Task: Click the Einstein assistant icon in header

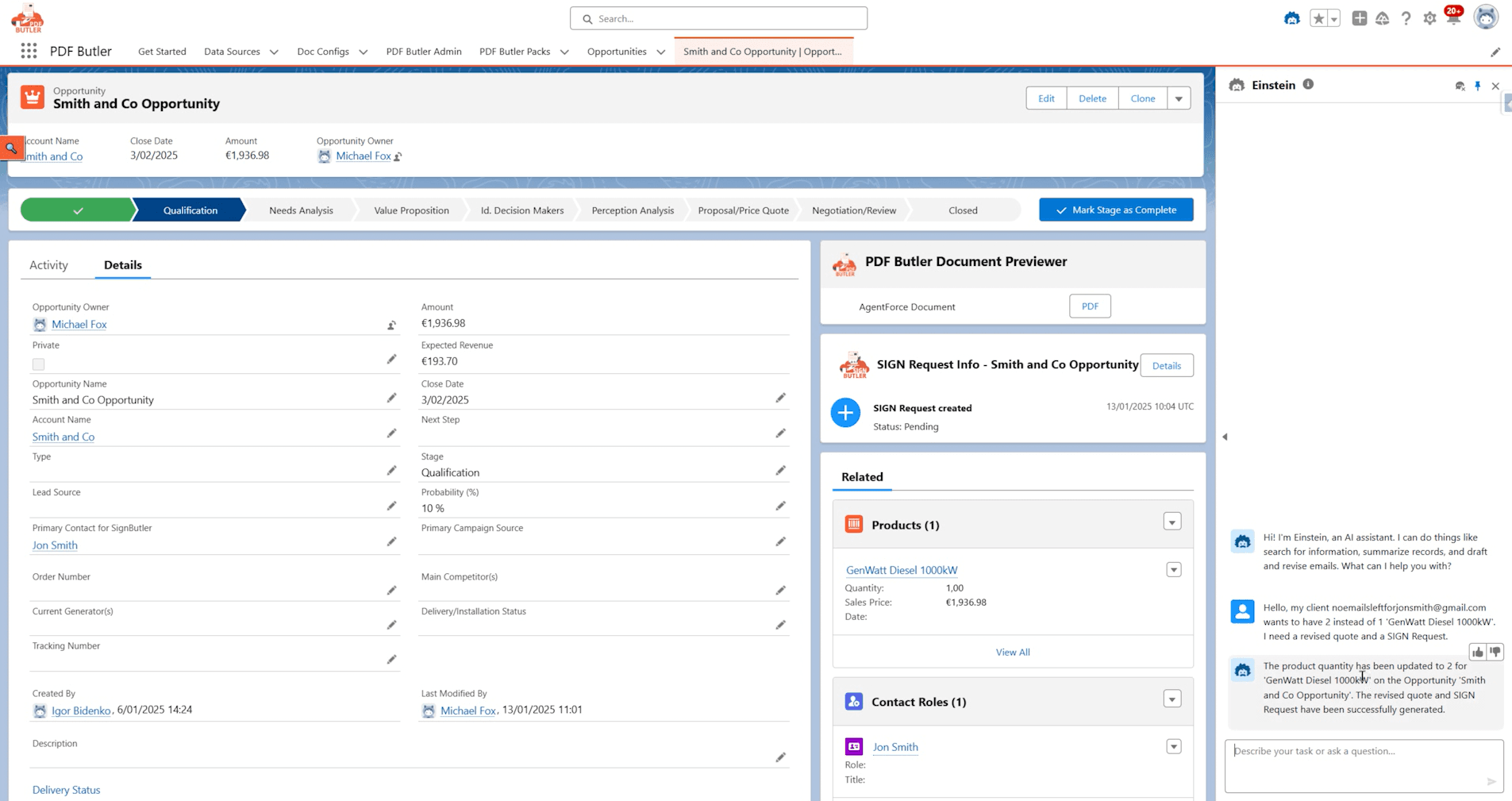Action: pyautogui.click(x=1292, y=18)
